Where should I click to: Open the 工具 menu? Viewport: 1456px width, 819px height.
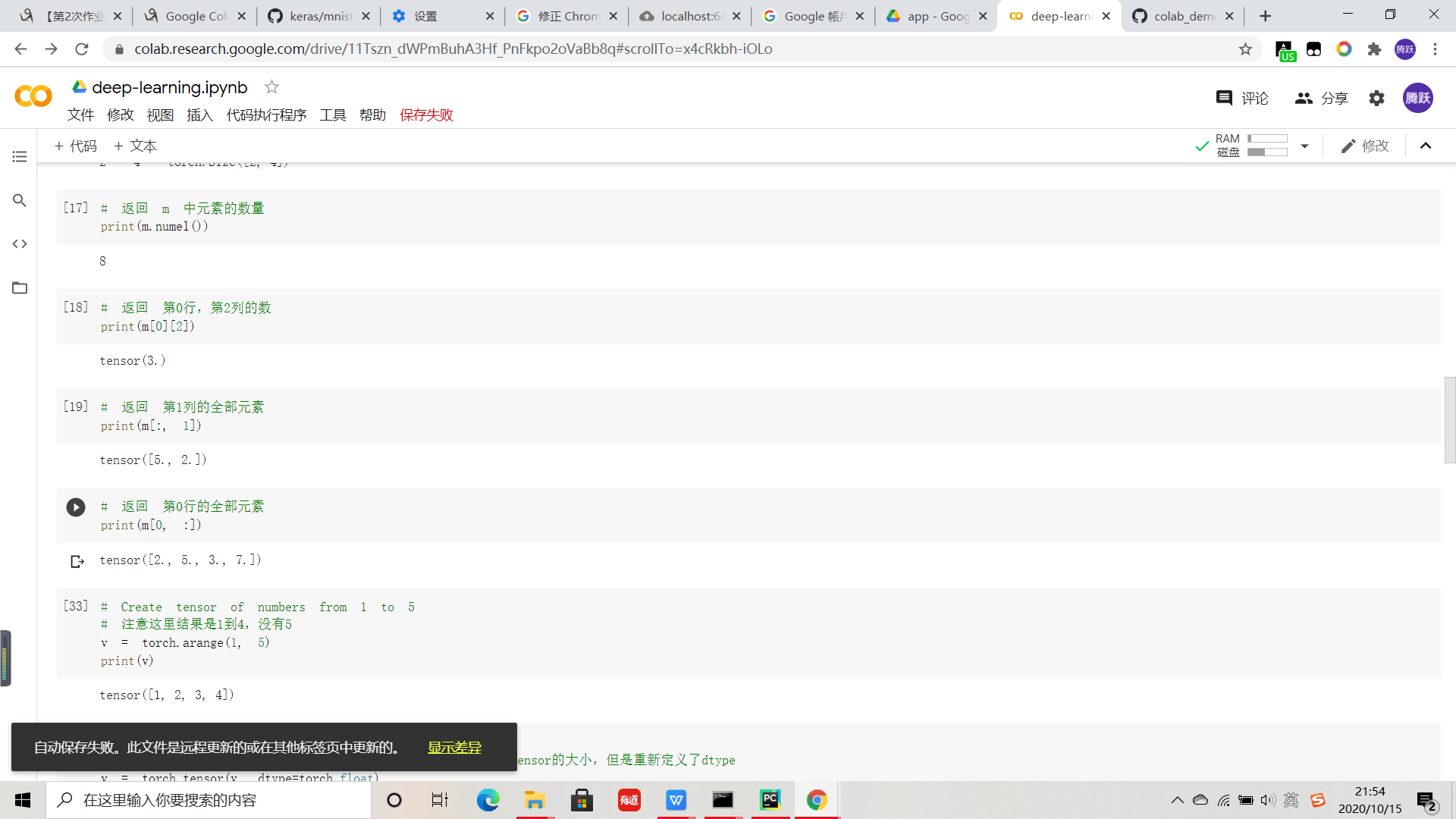pos(332,115)
